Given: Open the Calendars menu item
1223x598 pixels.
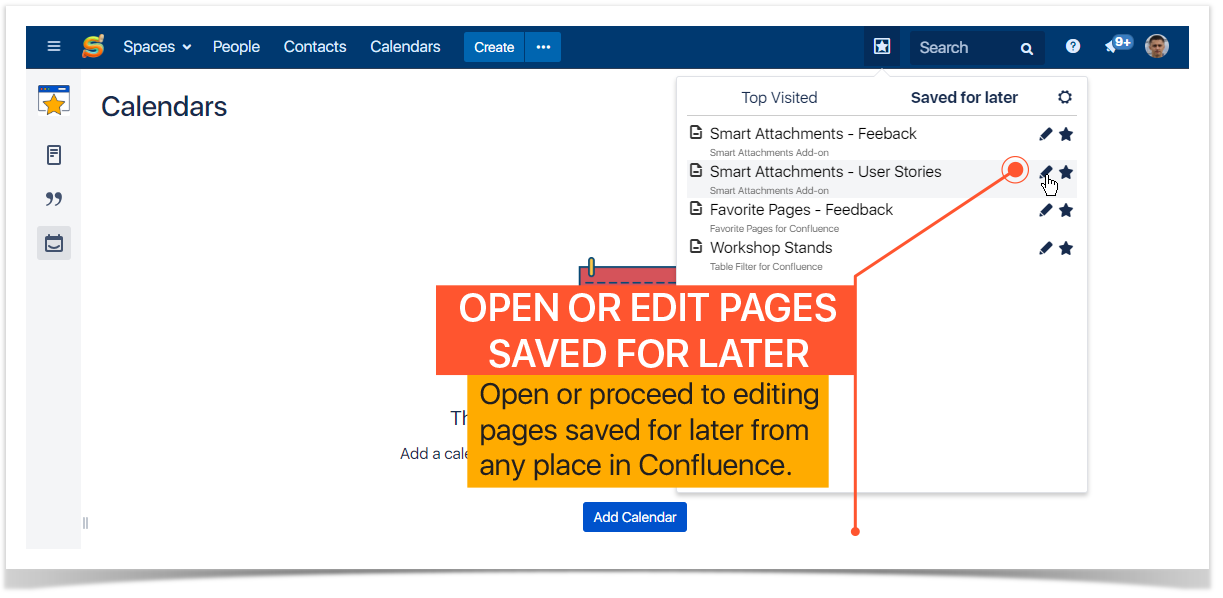Looking at the screenshot, I should 405,47.
